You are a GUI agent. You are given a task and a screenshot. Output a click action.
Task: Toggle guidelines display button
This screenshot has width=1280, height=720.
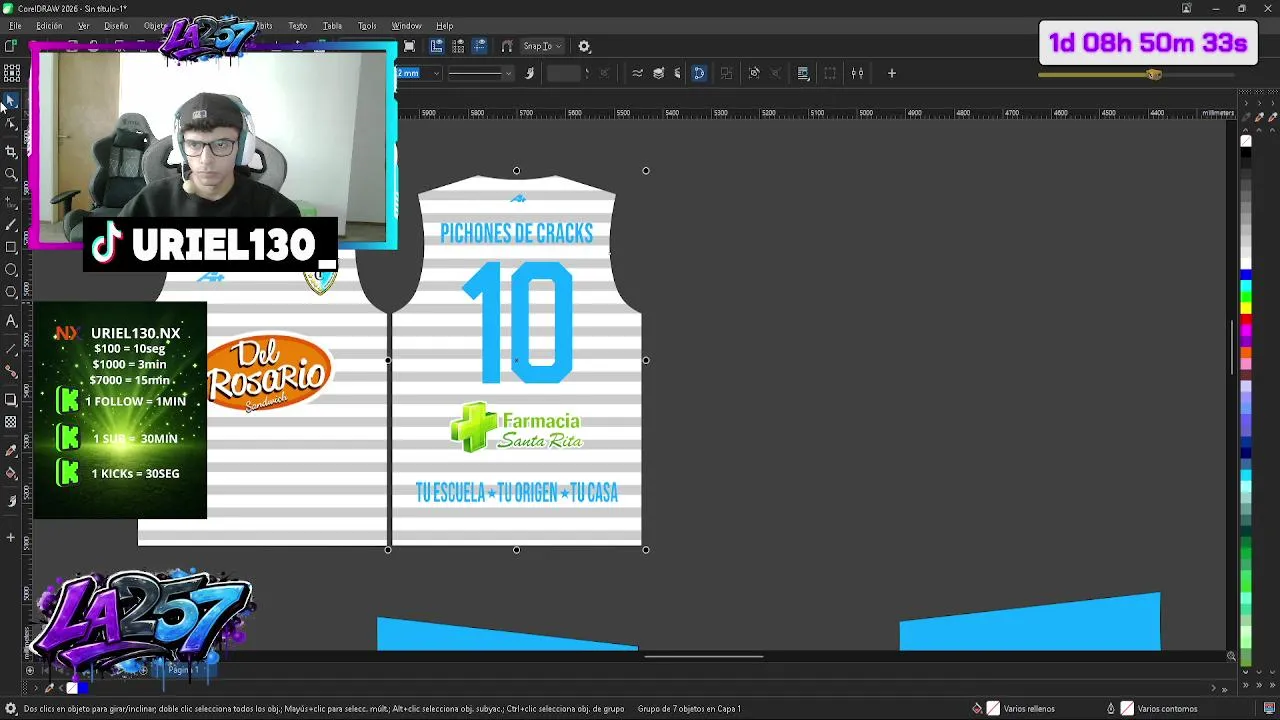(x=480, y=46)
